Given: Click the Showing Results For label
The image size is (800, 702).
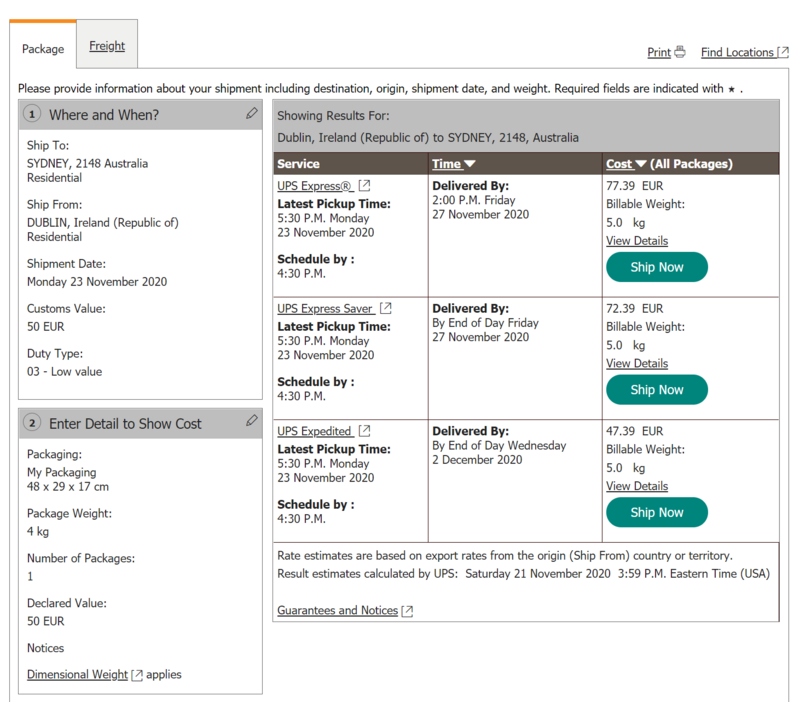Looking at the screenshot, I should [333, 116].
